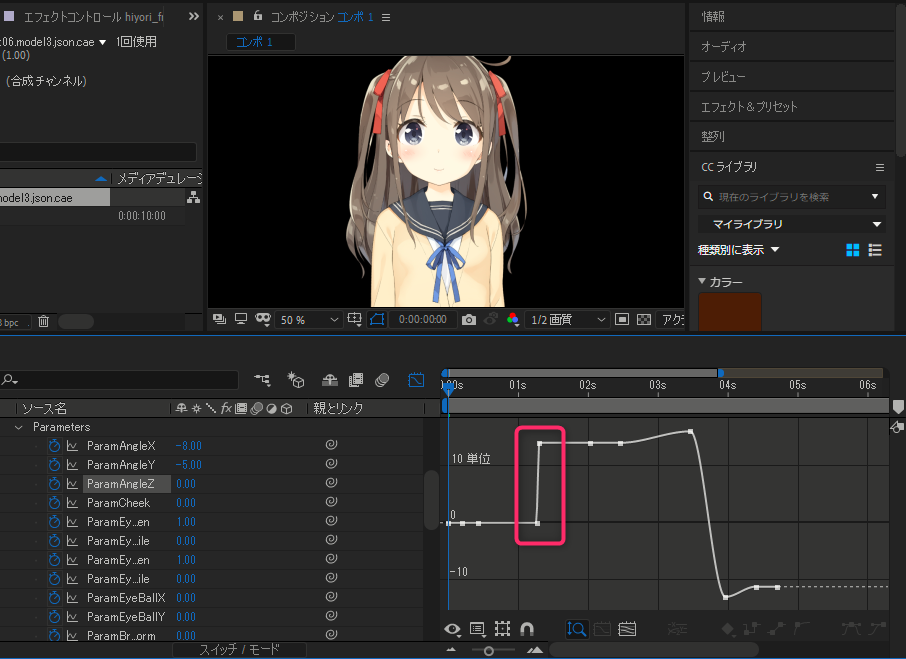906x659 pixels.
Task: Toggle hide shy layers switch
Action: 330,379
